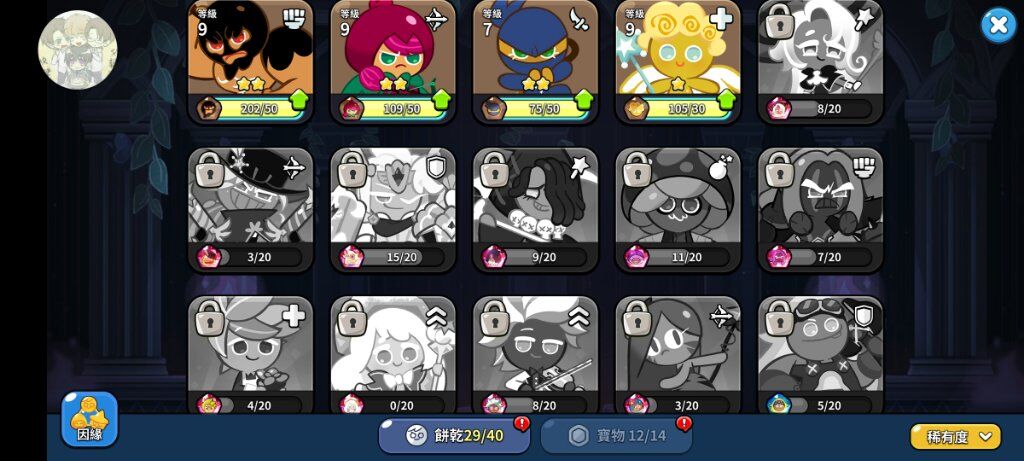Image resolution: width=1024 pixels, height=461 pixels.
Task: Tap the green upgrade arrow on 202/50 cookie
Action: [x=297, y=101]
